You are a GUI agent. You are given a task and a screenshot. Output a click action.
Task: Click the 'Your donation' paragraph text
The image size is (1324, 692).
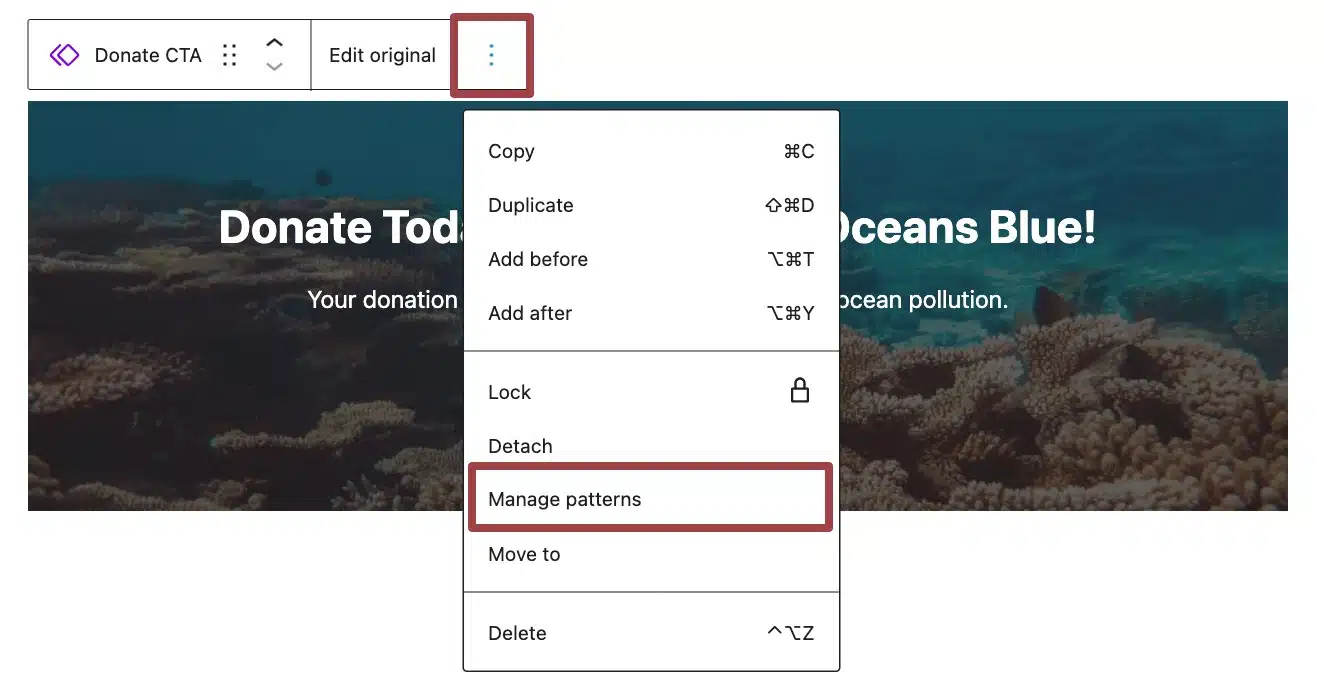point(382,299)
